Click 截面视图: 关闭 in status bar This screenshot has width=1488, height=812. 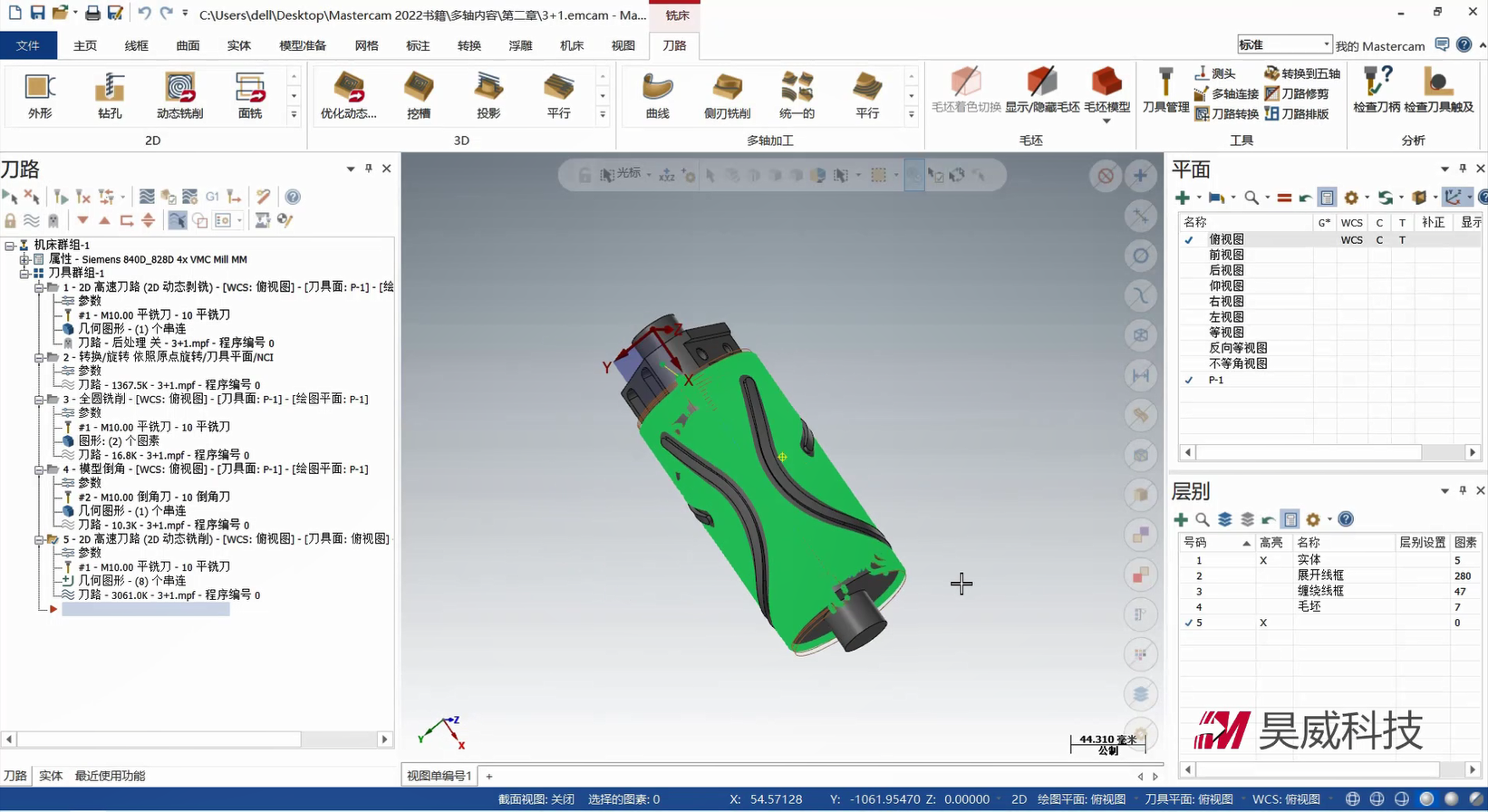536,799
